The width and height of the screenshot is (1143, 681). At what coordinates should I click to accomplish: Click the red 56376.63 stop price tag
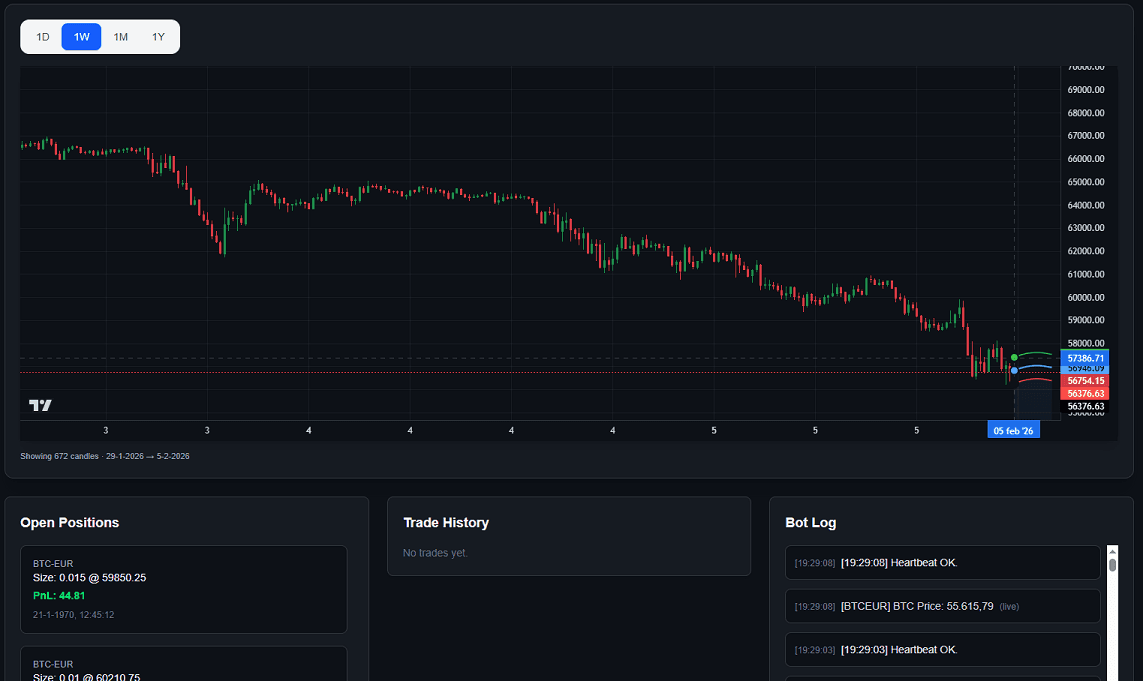1084,393
